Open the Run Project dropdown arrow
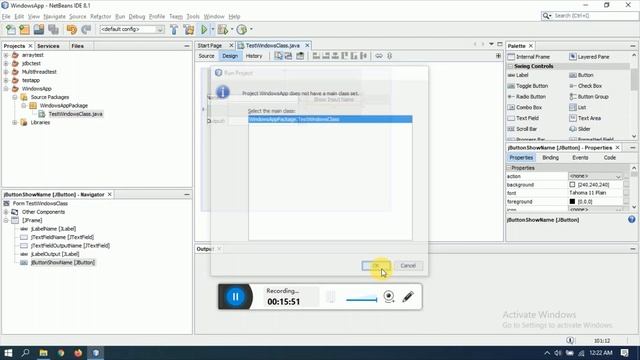This screenshot has width=640, height=360. click(213, 29)
